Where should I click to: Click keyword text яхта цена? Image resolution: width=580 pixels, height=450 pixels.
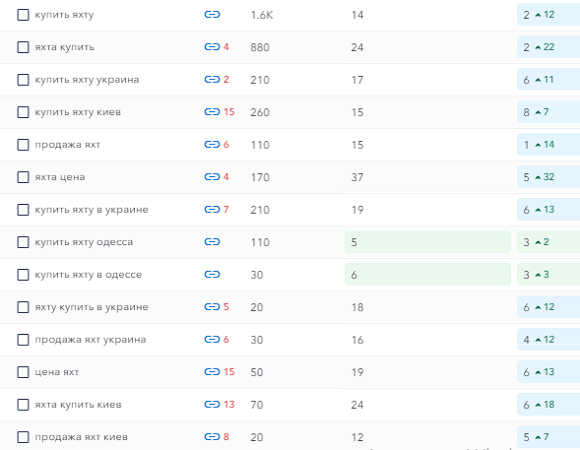tap(60, 177)
